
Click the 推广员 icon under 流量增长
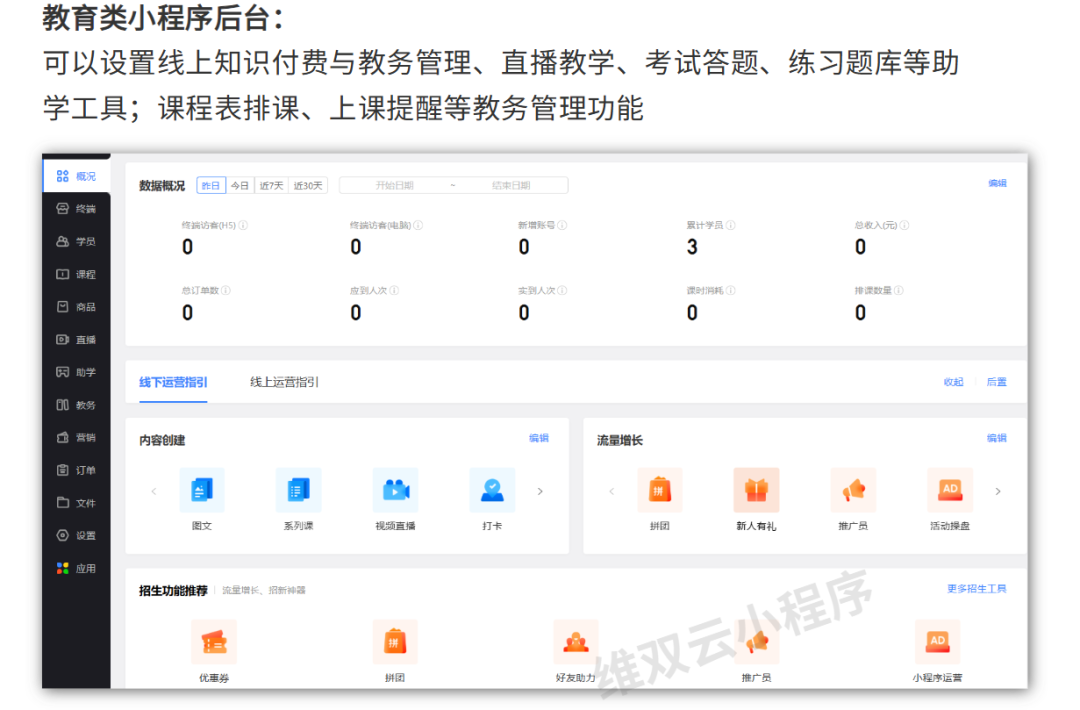coord(853,490)
